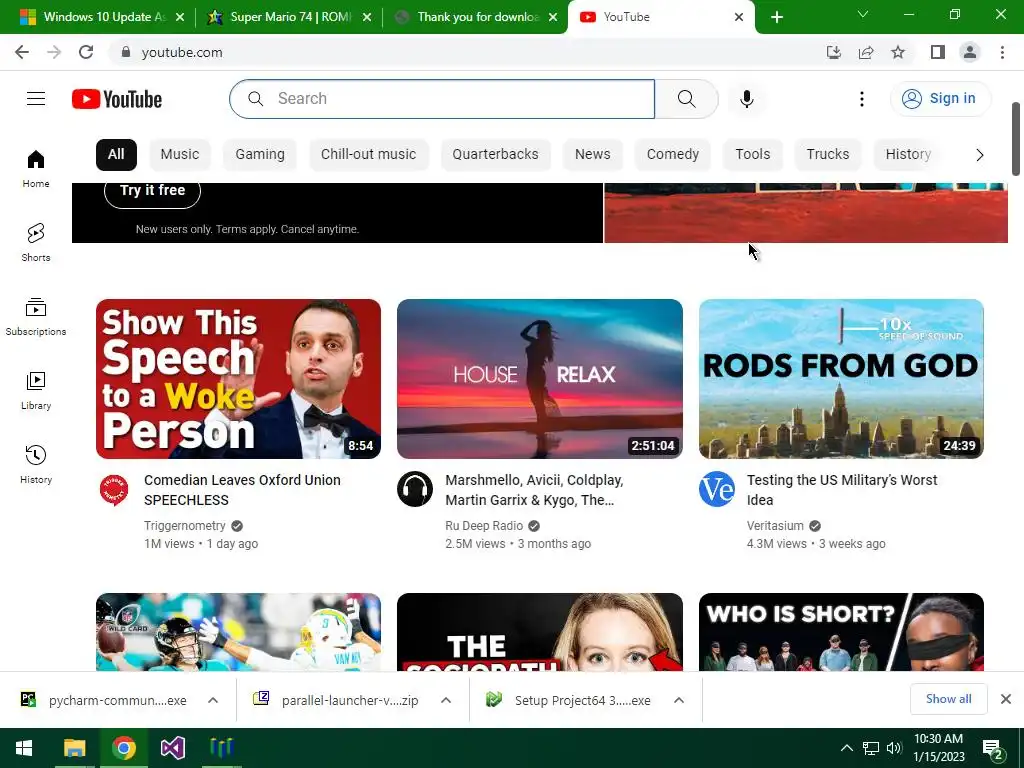Image resolution: width=1024 pixels, height=768 pixels.
Task: Click the YouTube logo
Action: pos(117,99)
